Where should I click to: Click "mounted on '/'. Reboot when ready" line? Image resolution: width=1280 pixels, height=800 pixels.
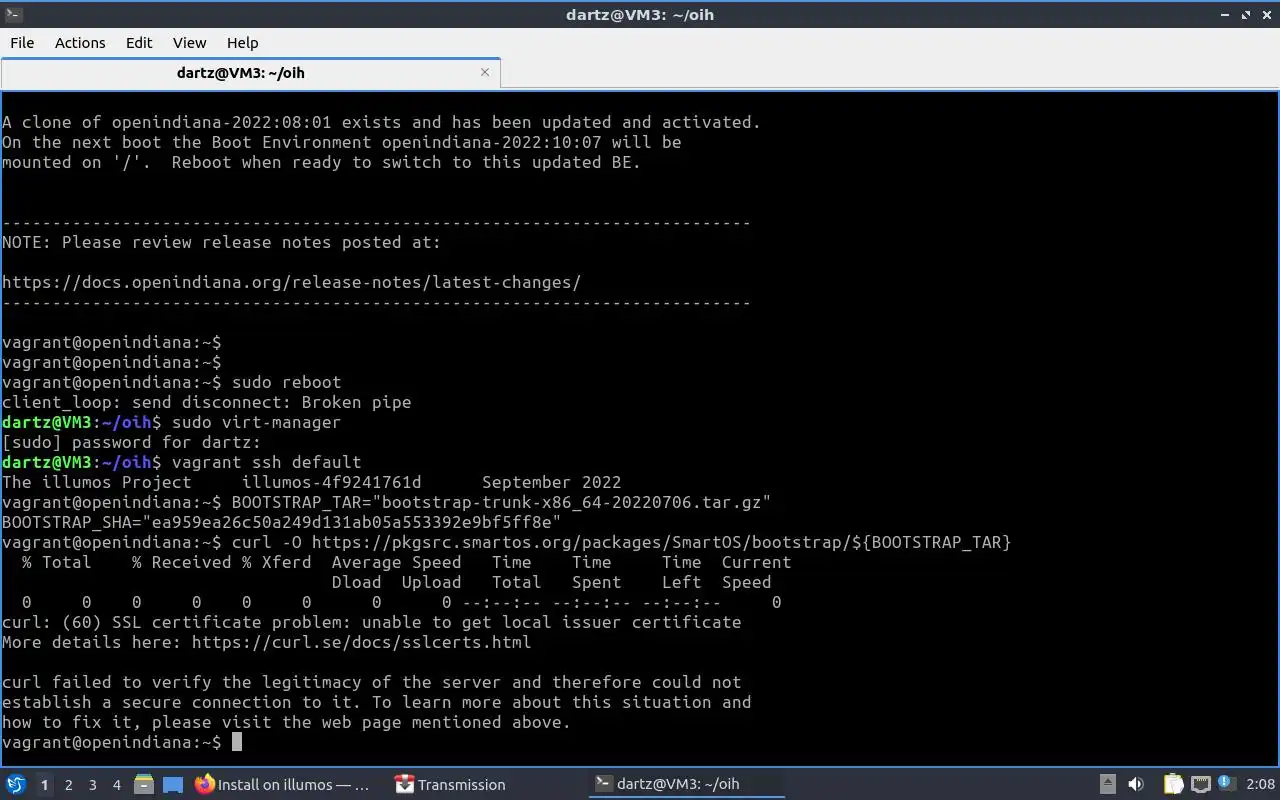321,162
